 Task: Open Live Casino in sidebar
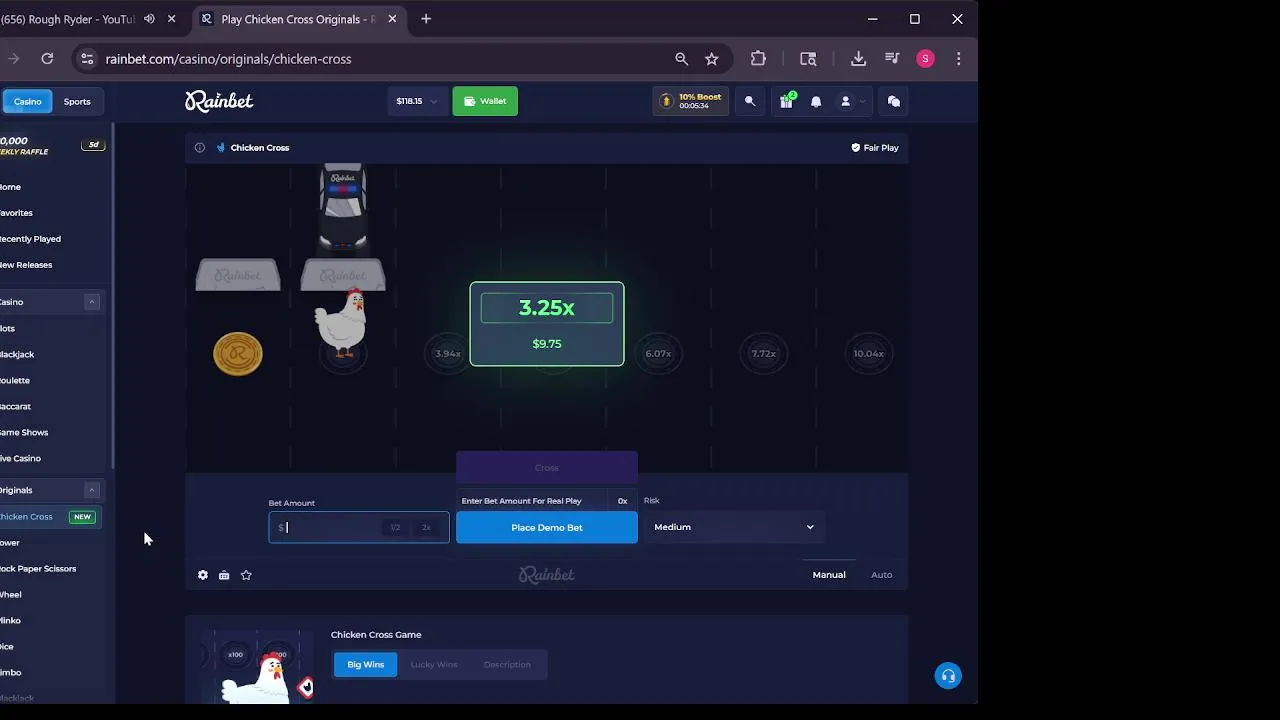click(20, 459)
